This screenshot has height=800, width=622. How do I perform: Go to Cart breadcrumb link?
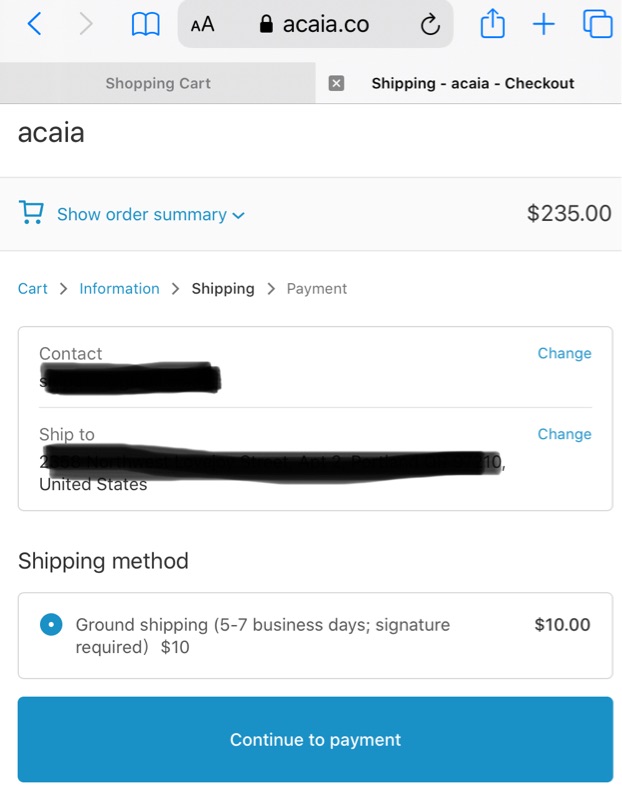pos(33,288)
